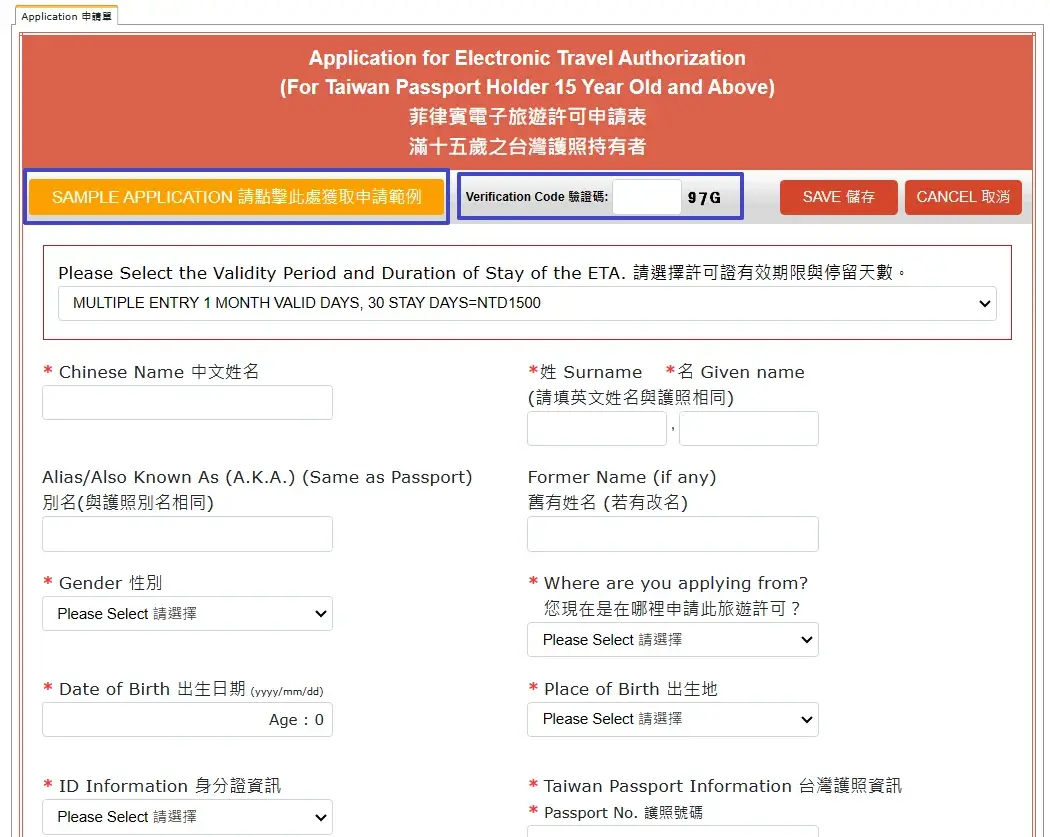Open the 'Where are you applying from' dropdown
Screen dimensions: 1050x837
(672, 640)
